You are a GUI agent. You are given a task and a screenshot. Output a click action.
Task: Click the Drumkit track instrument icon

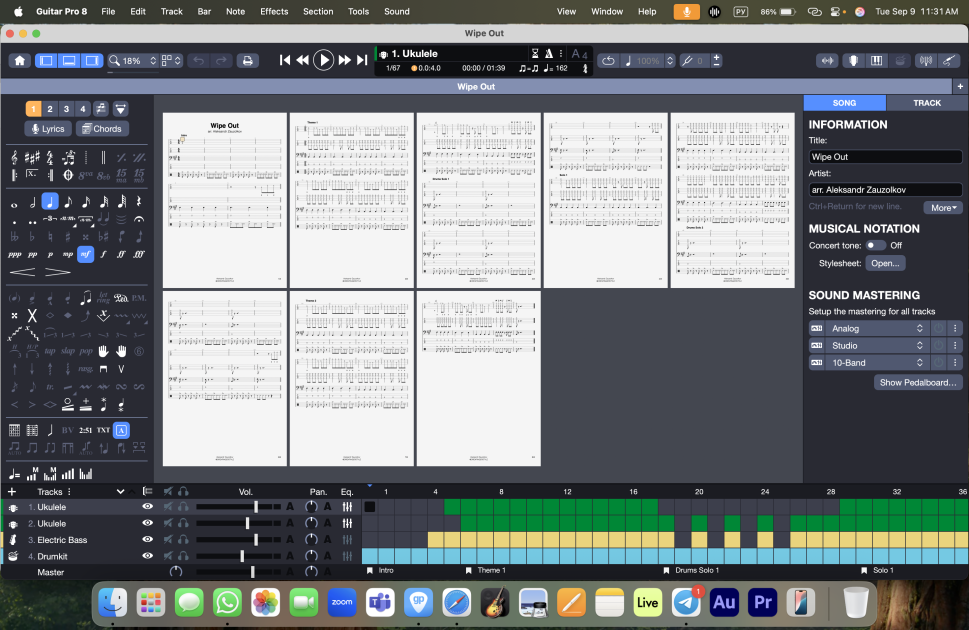point(13,556)
